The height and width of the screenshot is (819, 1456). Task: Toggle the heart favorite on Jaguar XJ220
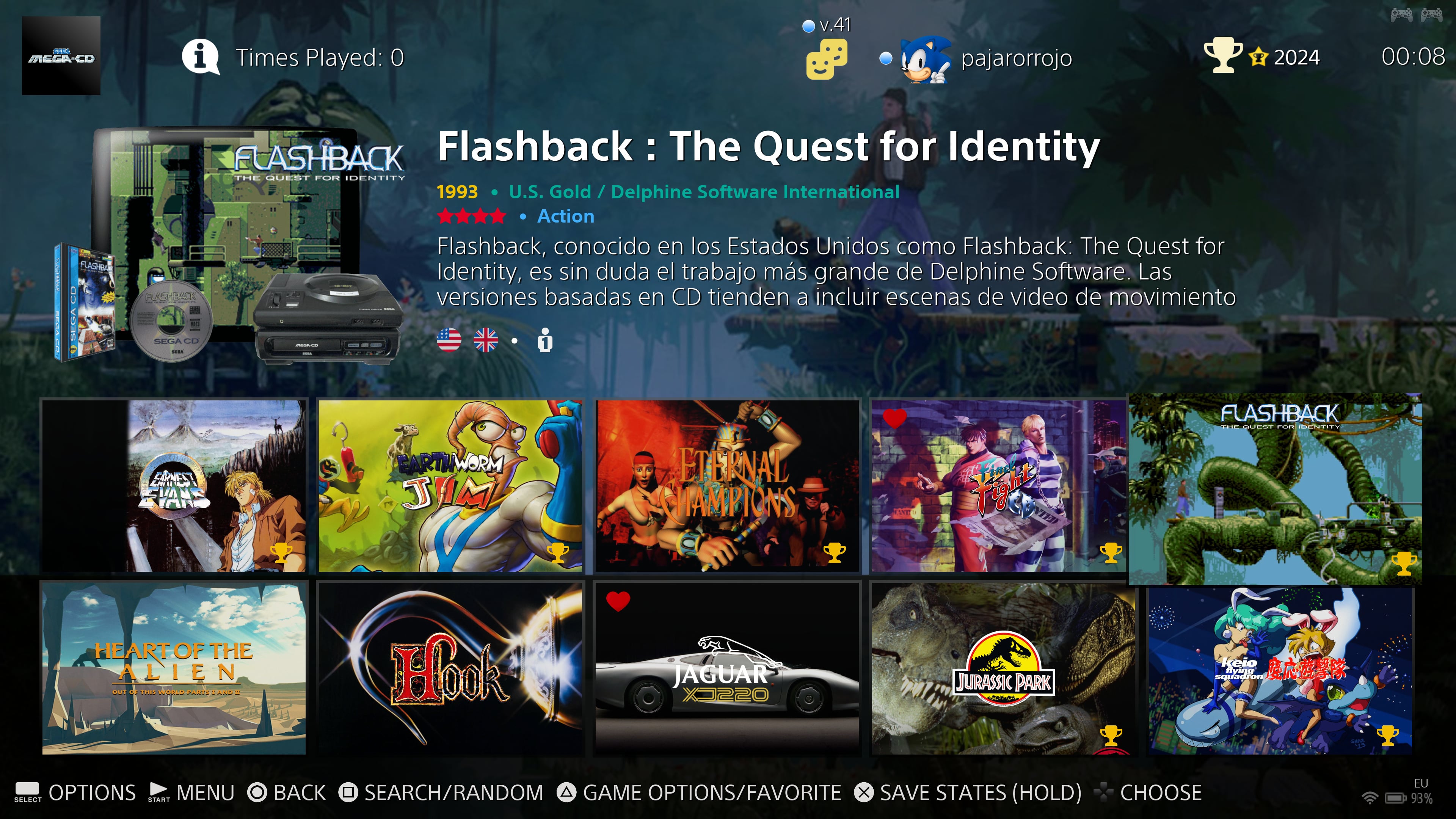tap(618, 601)
